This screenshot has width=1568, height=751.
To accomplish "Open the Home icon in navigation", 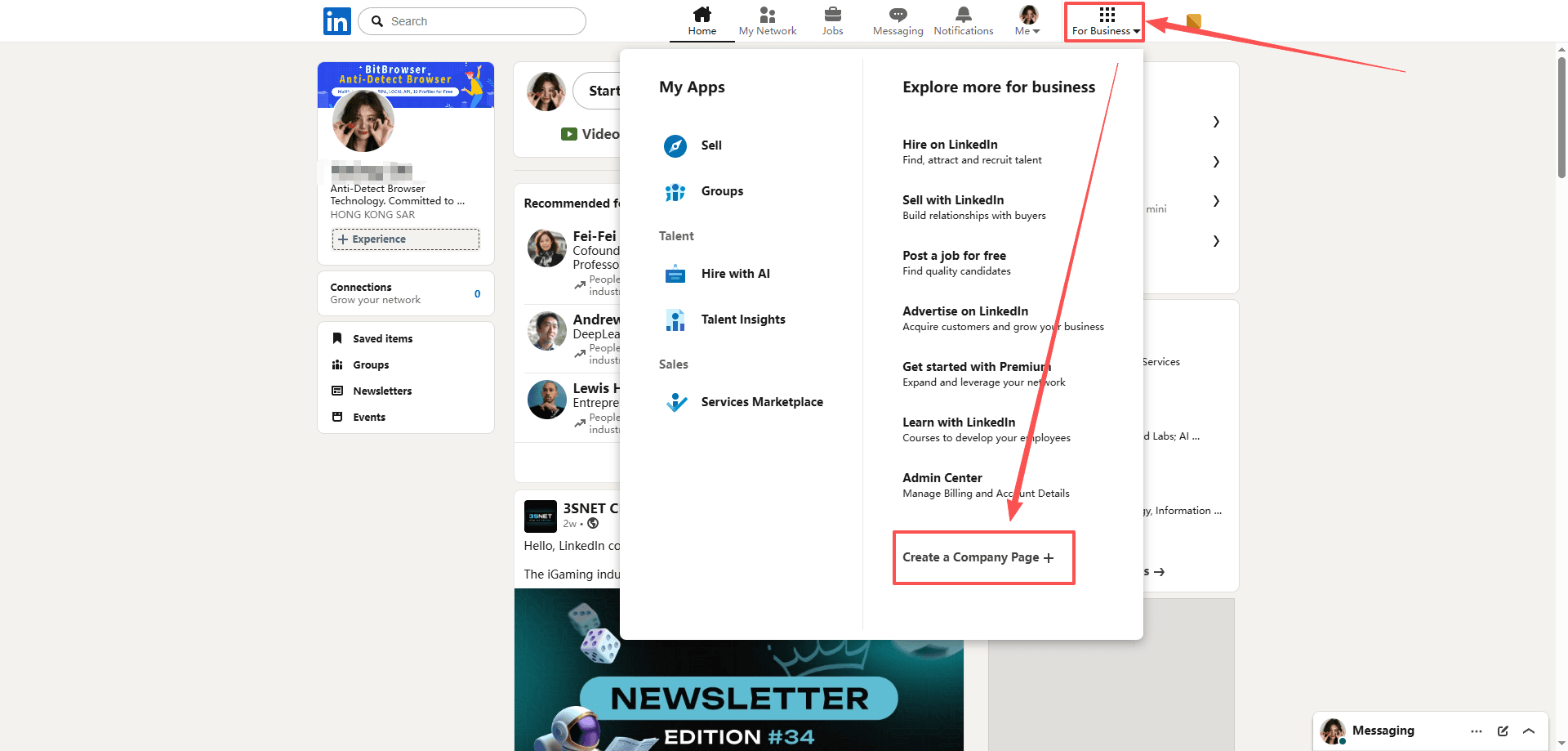I will (x=702, y=14).
